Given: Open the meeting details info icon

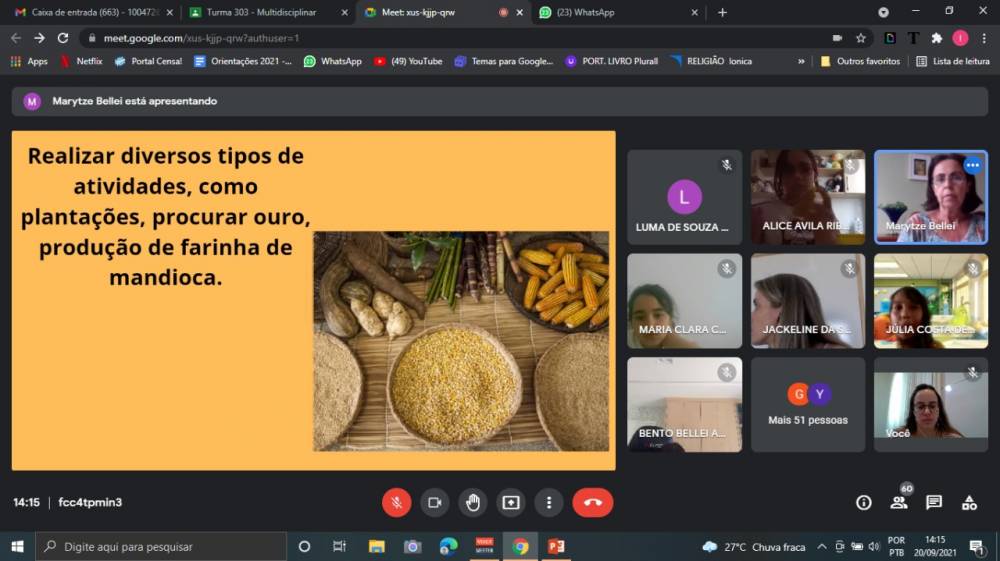Looking at the screenshot, I should point(864,502).
